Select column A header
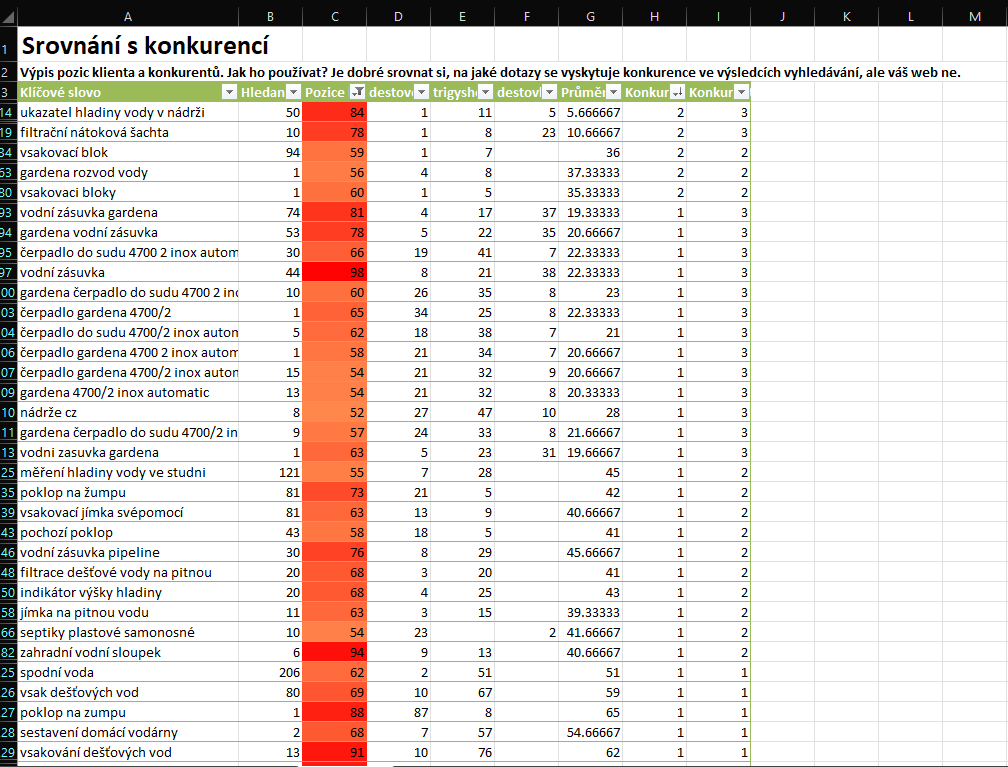1008x767 pixels. [128, 17]
